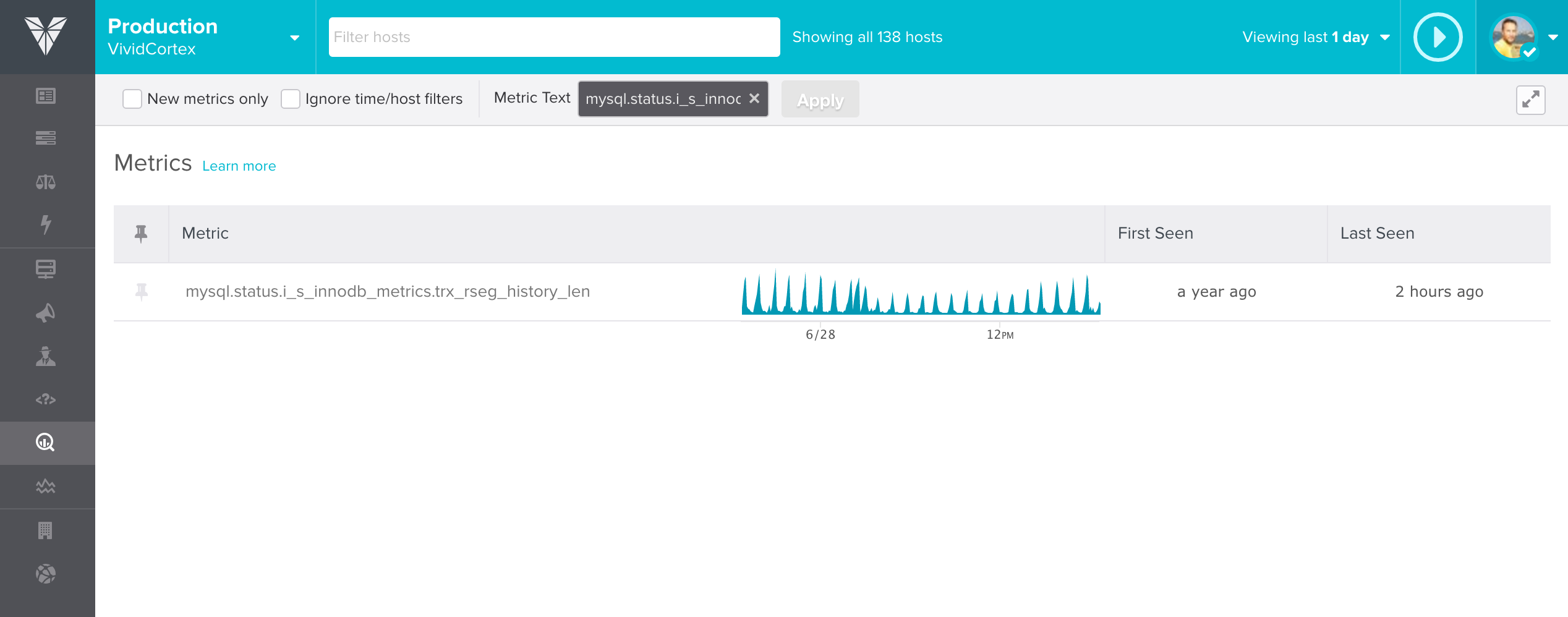
Task: Toggle Ignore time/host filters checkbox
Action: 291,99
